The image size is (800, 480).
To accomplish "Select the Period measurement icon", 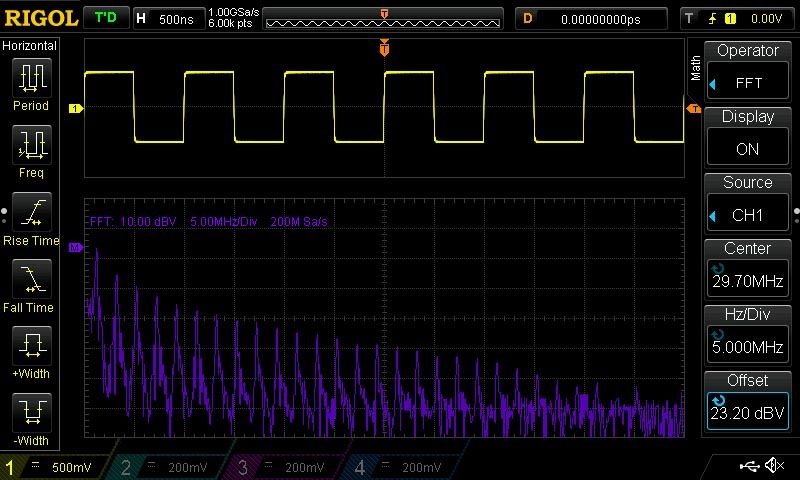I will pos(30,80).
